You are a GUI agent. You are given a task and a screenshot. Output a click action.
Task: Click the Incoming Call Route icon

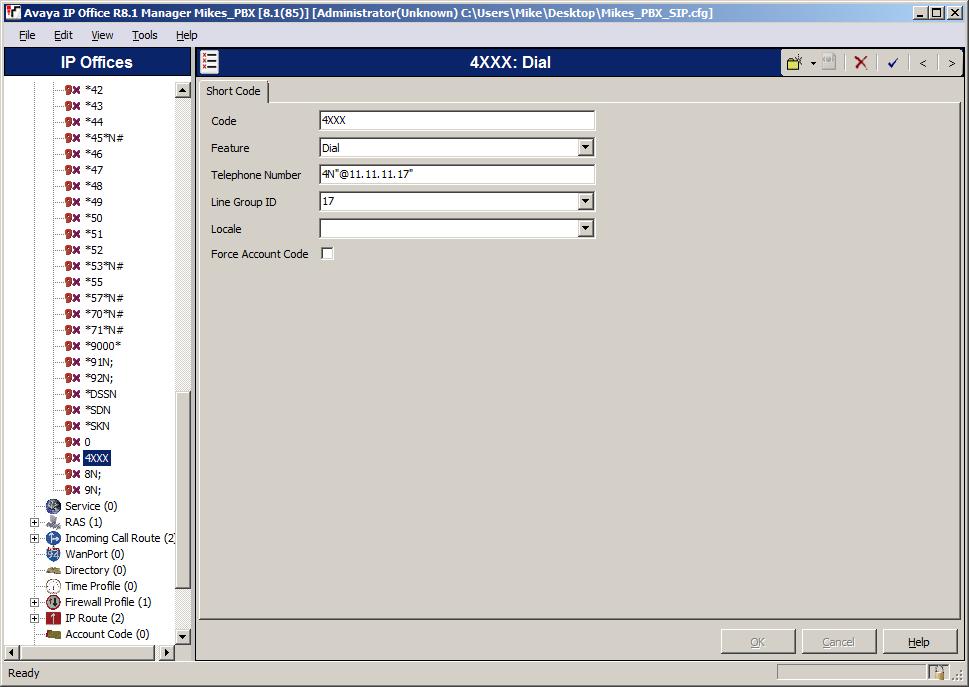(54, 539)
